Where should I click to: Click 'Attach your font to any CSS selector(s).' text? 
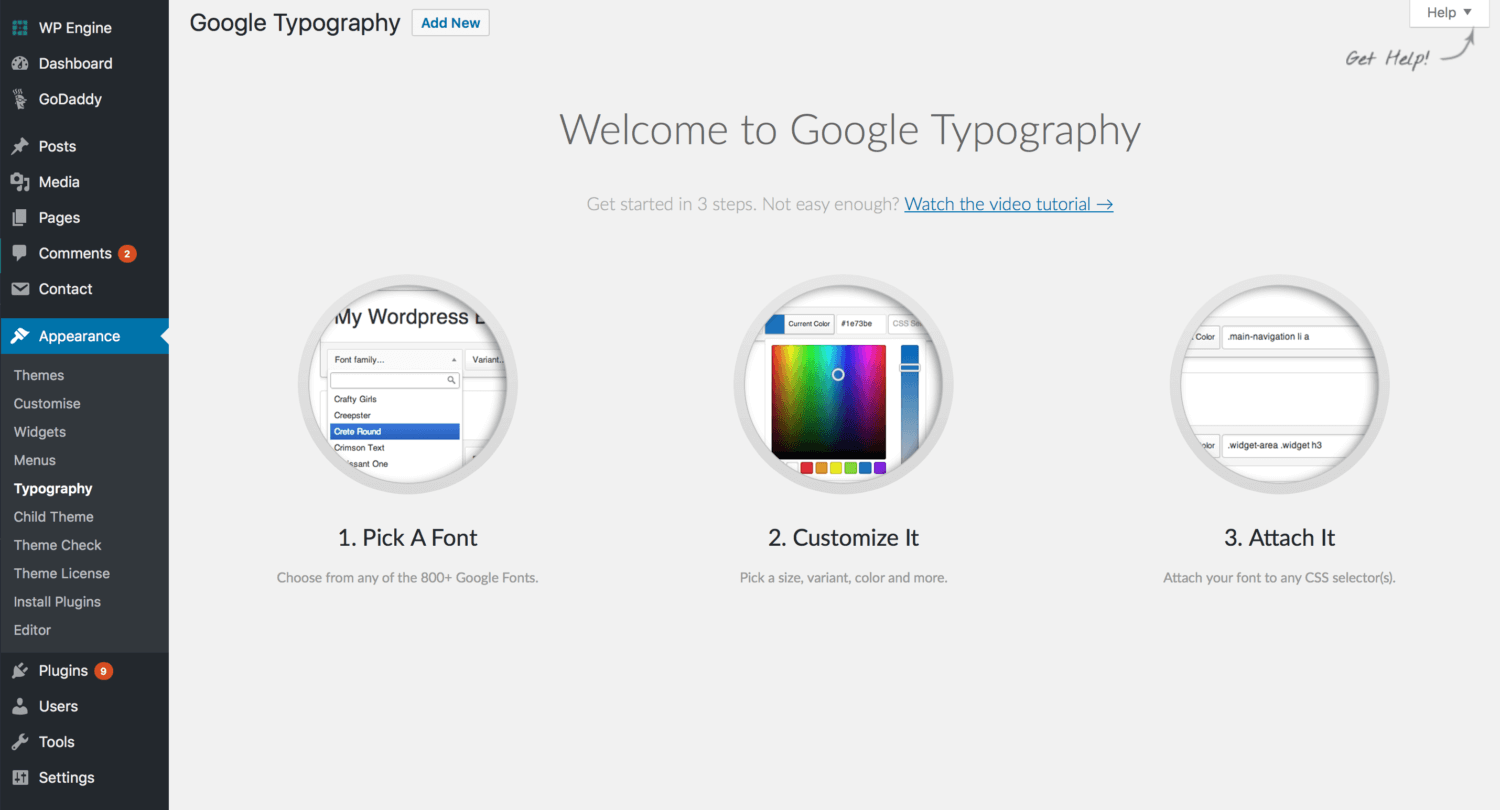click(1279, 578)
